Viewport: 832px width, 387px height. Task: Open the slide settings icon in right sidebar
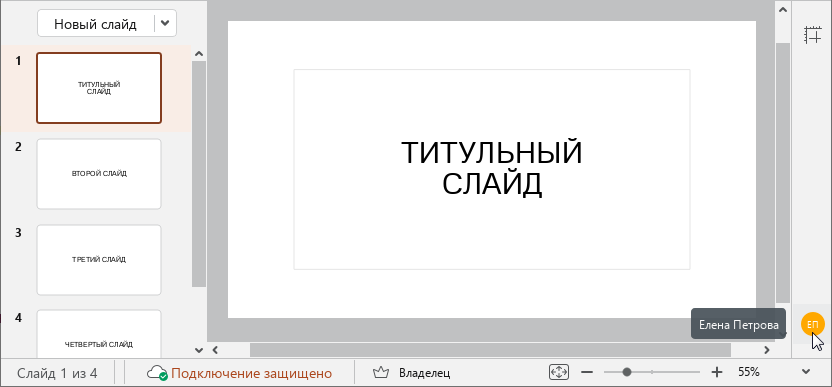pyautogui.click(x=812, y=35)
